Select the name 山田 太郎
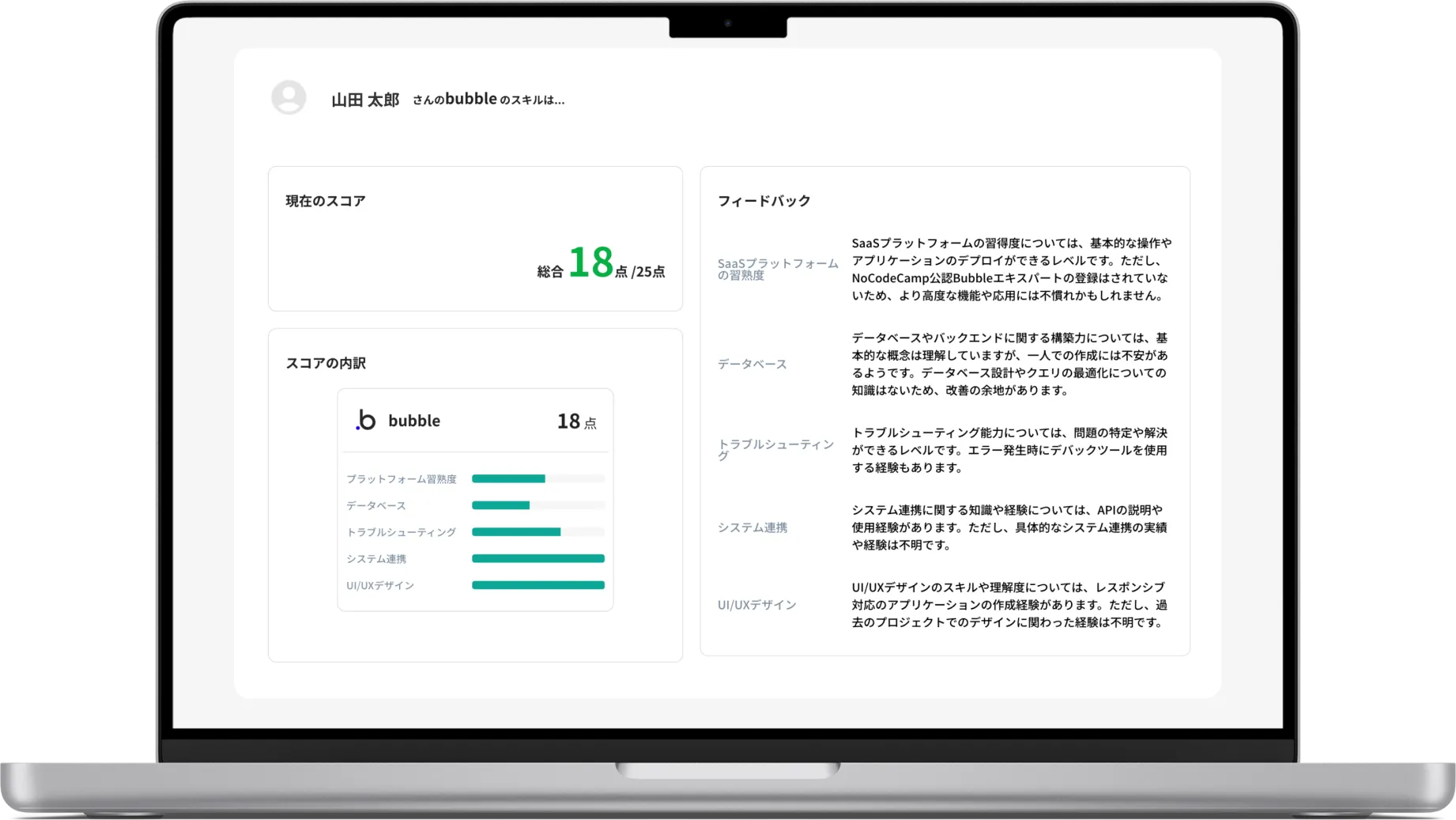The width and height of the screenshot is (1456, 820). [x=365, y=100]
